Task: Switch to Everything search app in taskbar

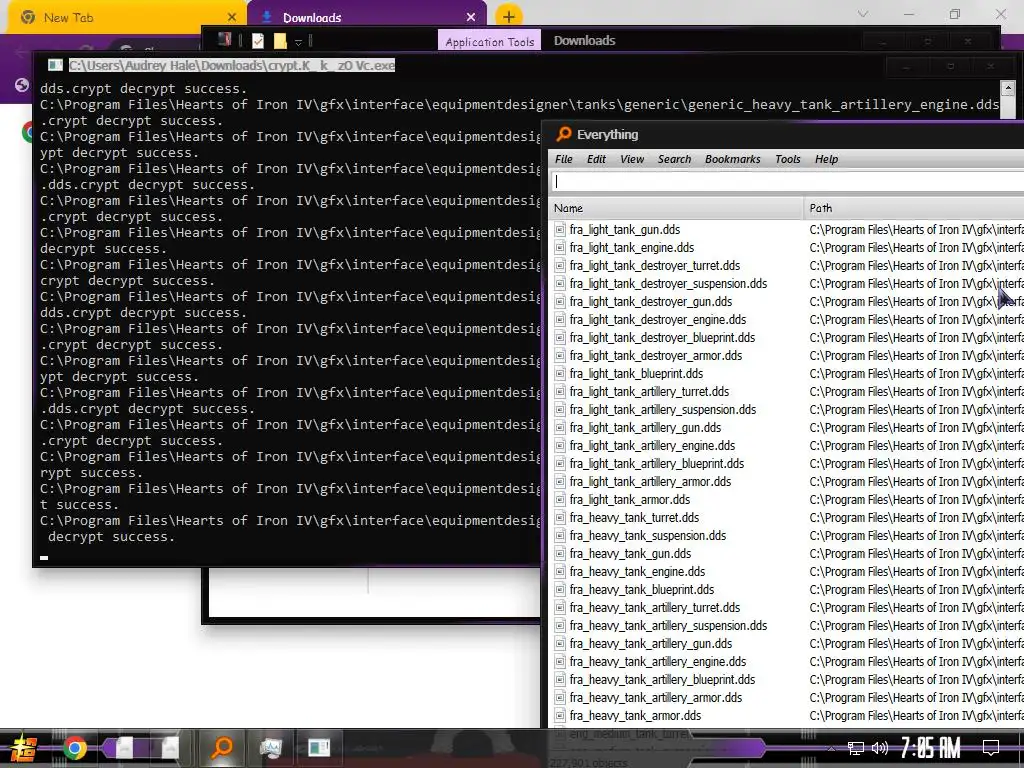Action: 222,747
